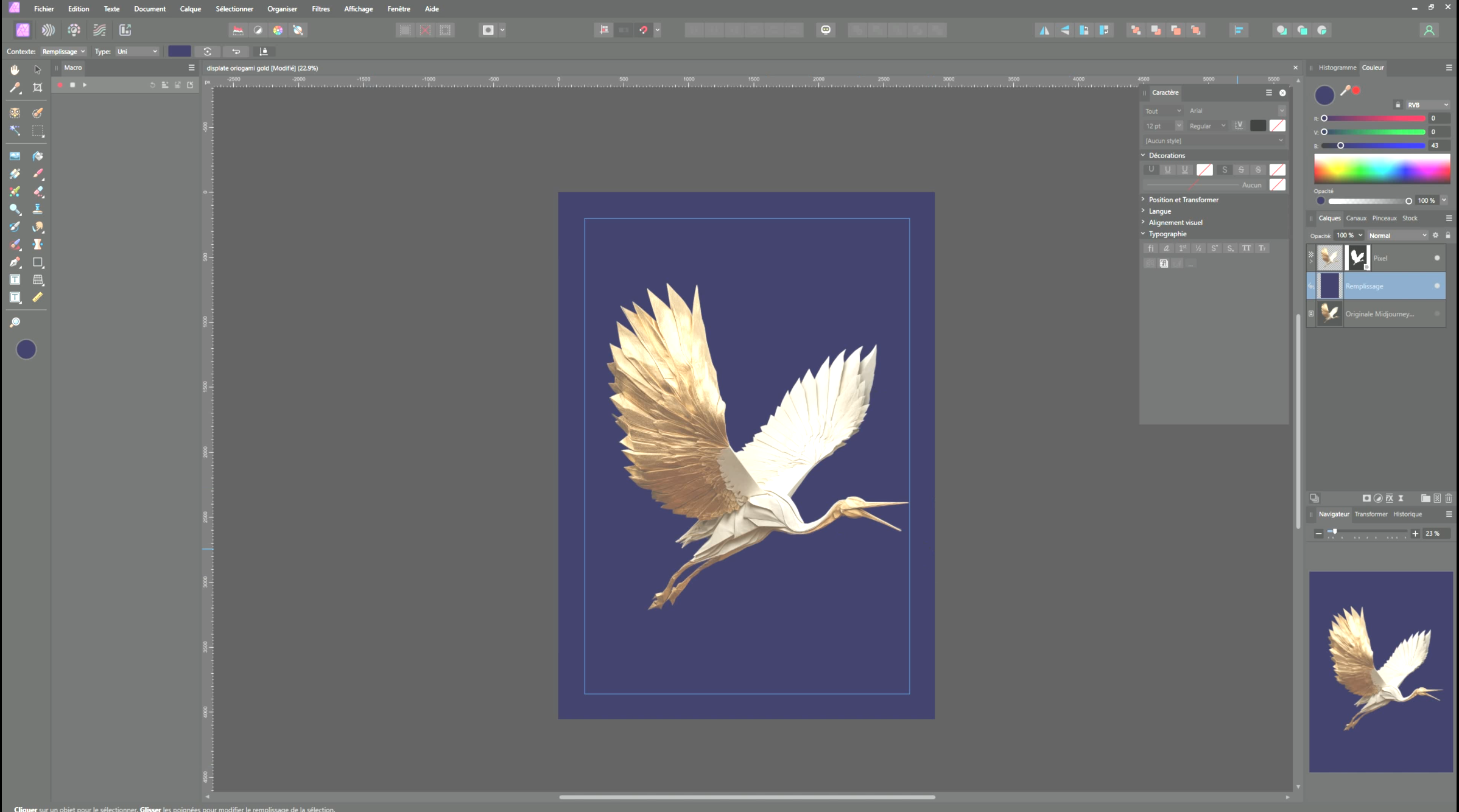This screenshot has height=812, width=1459.
Task: Toggle visibility of Originale Midjourney layer
Action: click(x=1437, y=314)
